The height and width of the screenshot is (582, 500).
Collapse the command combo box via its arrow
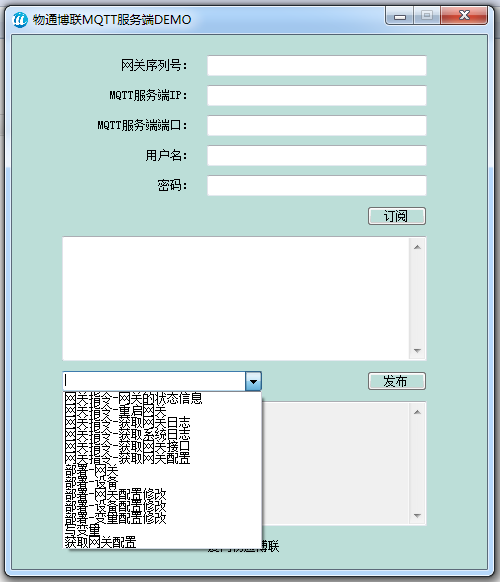[x=254, y=381]
